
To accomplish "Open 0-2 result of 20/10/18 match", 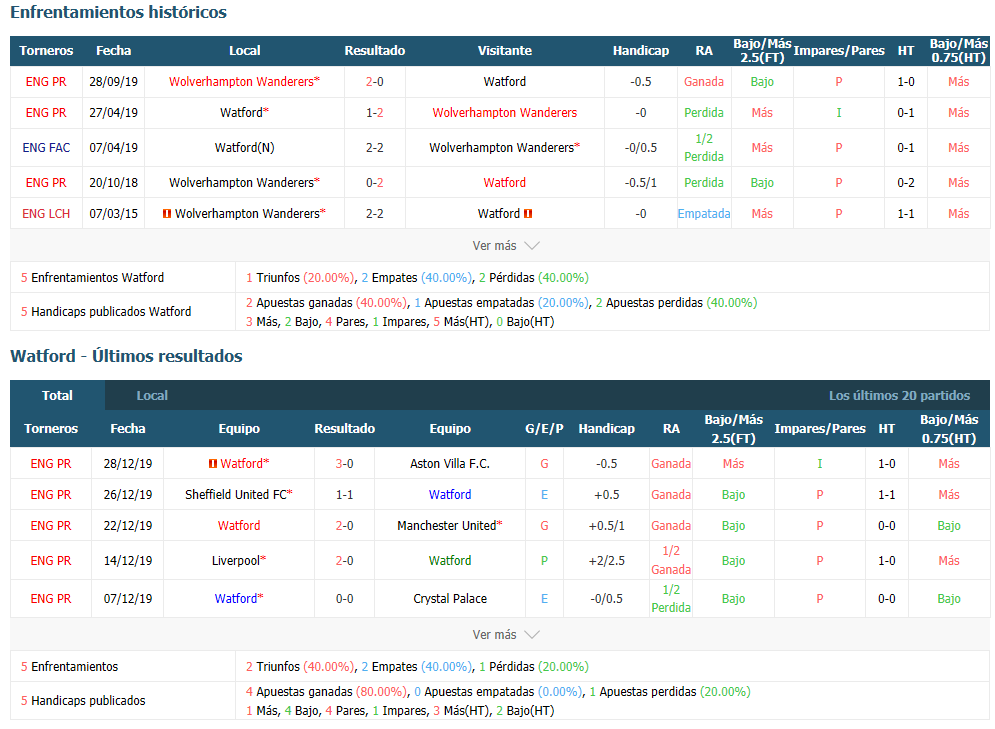I will pos(374,183).
